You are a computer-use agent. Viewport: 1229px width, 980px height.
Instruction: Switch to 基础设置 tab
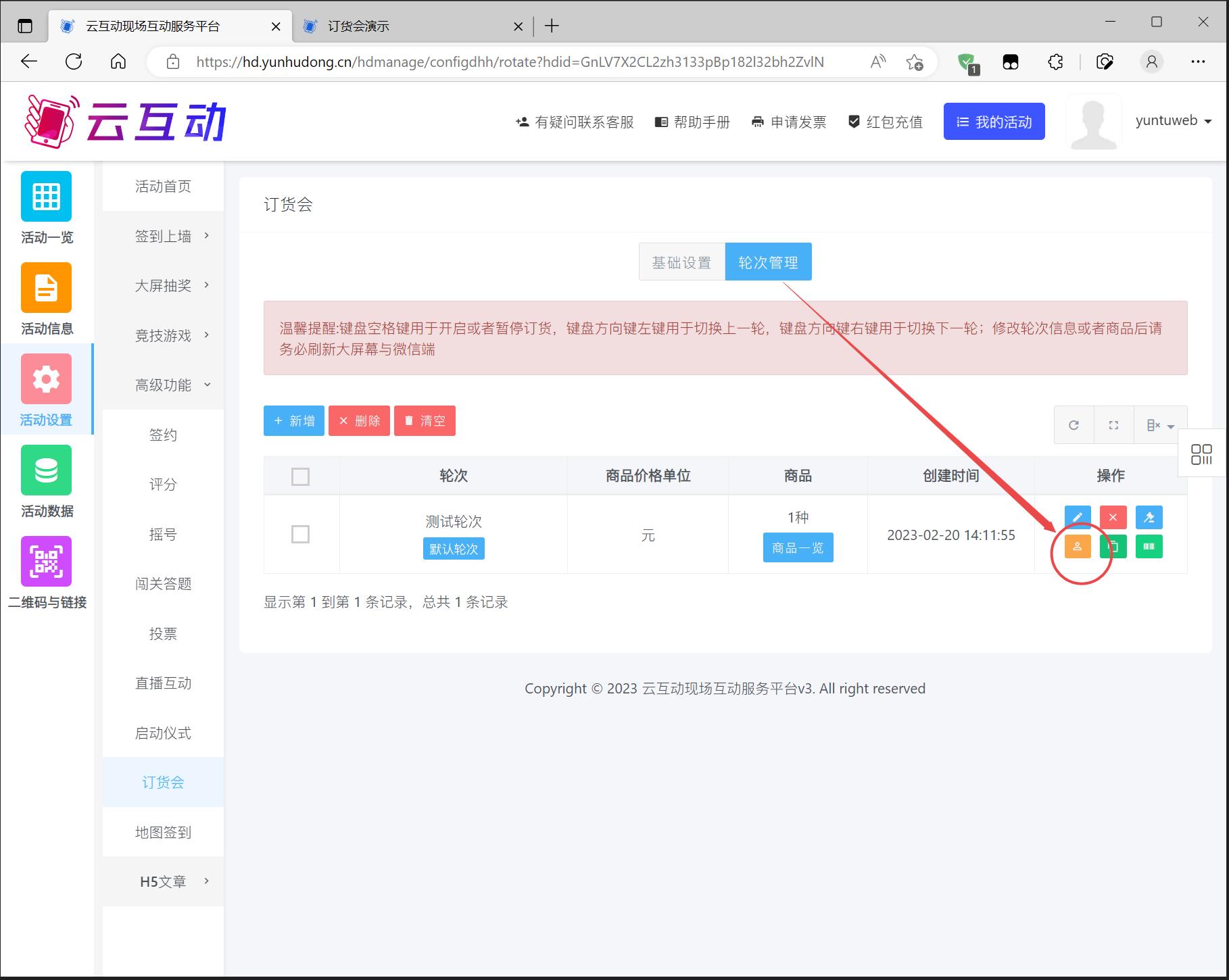[x=681, y=262]
